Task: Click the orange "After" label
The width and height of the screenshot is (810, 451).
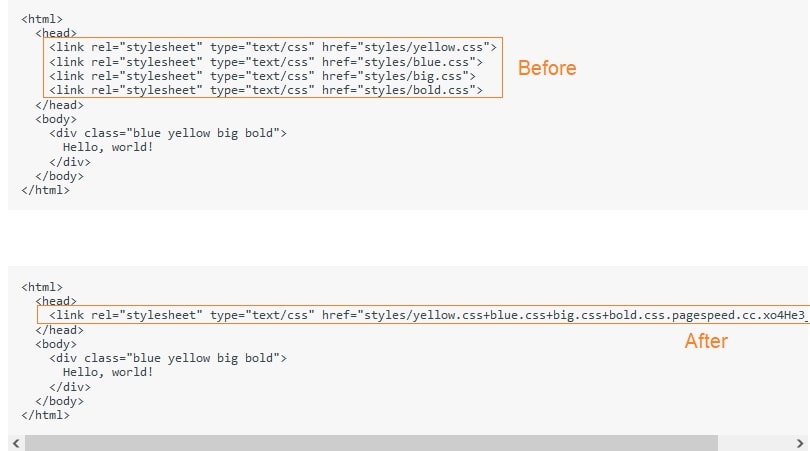Action: coord(706,341)
